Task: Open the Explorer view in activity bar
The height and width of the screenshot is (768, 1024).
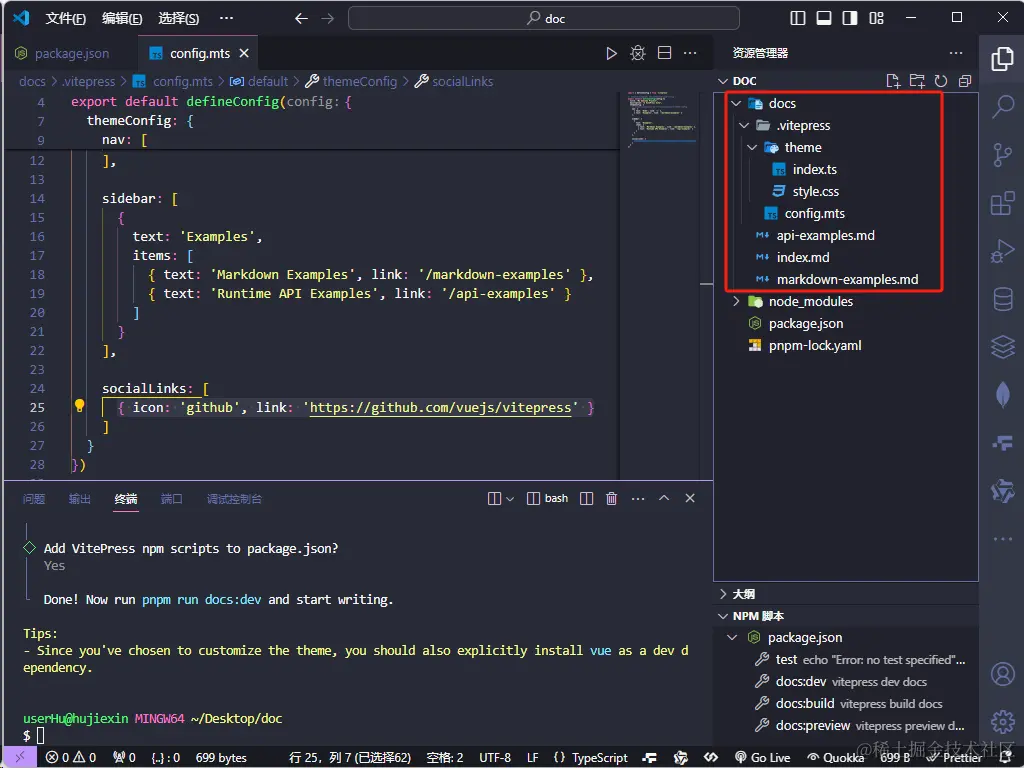Action: coord(1002,58)
